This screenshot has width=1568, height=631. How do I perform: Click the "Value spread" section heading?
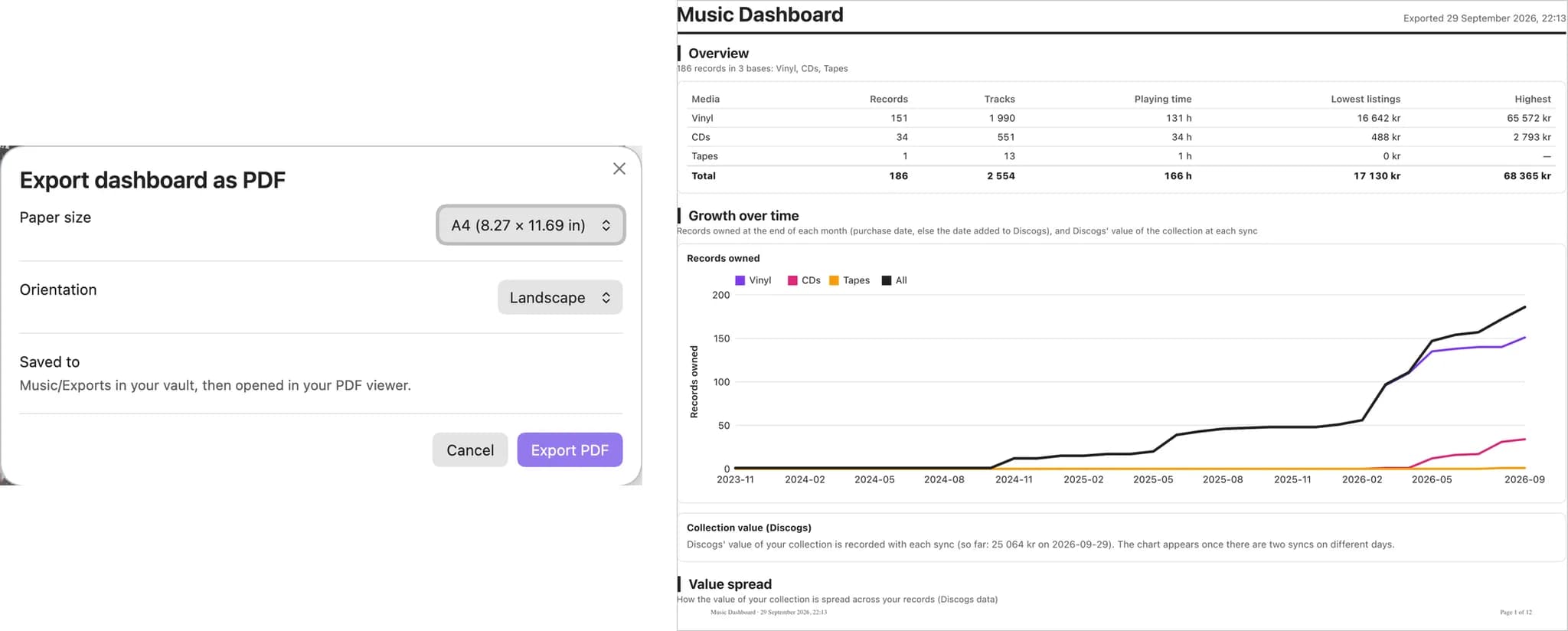point(730,584)
